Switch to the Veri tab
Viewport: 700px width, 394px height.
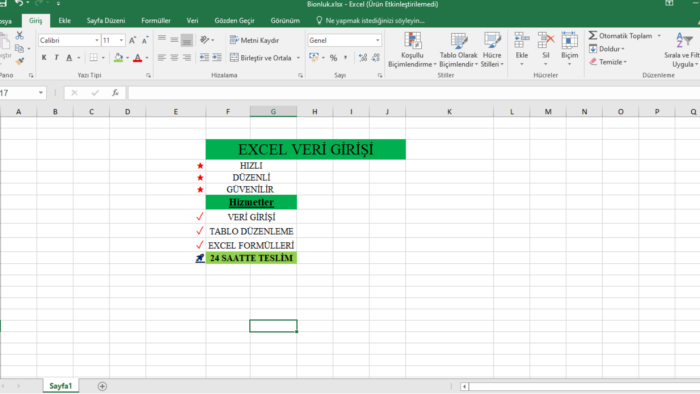(x=192, y=21)
